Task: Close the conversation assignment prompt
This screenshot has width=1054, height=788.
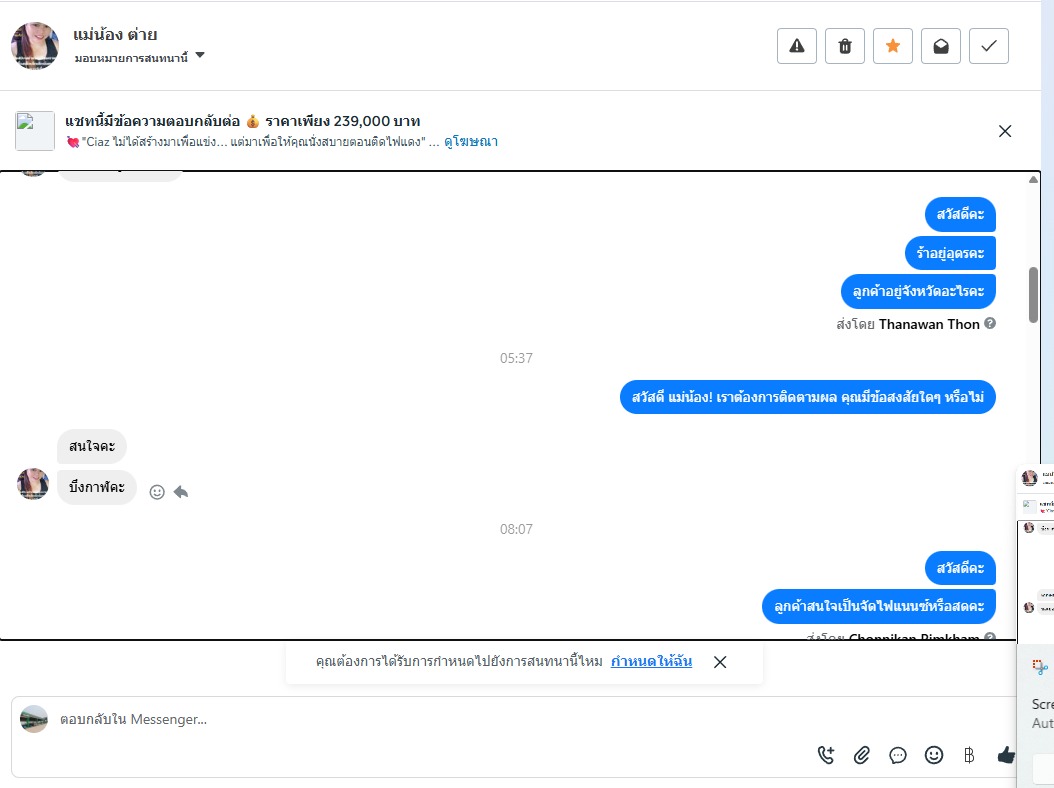Action: tap(720, 662)
